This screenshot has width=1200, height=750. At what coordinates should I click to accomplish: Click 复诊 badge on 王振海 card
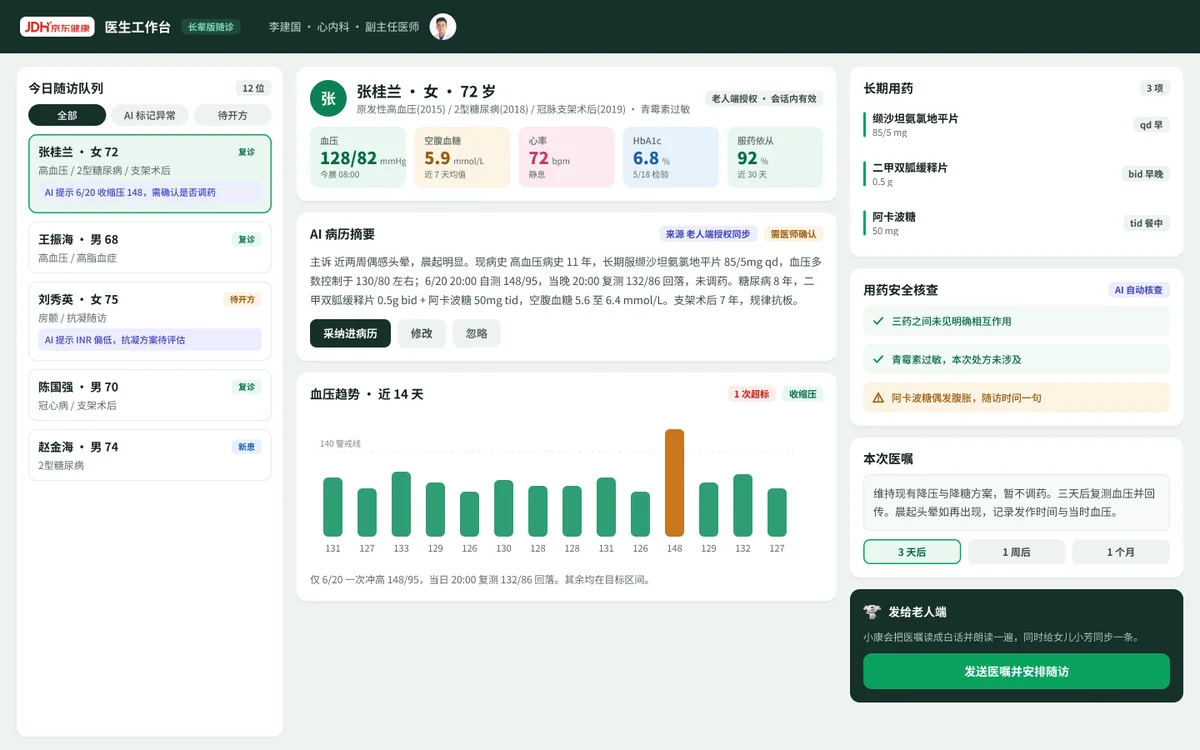coord(246,240)
